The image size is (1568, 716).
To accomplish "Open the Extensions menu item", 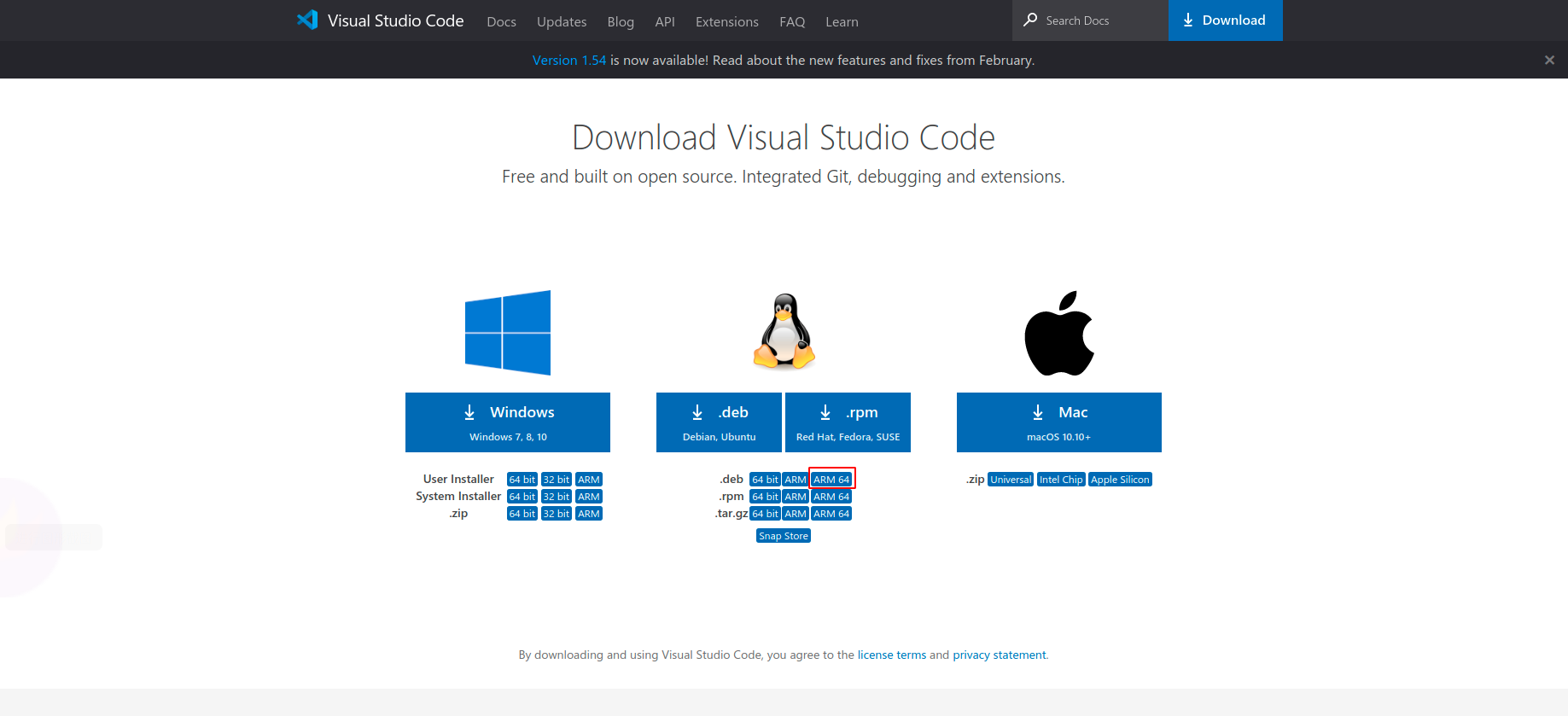I will 726,21.
